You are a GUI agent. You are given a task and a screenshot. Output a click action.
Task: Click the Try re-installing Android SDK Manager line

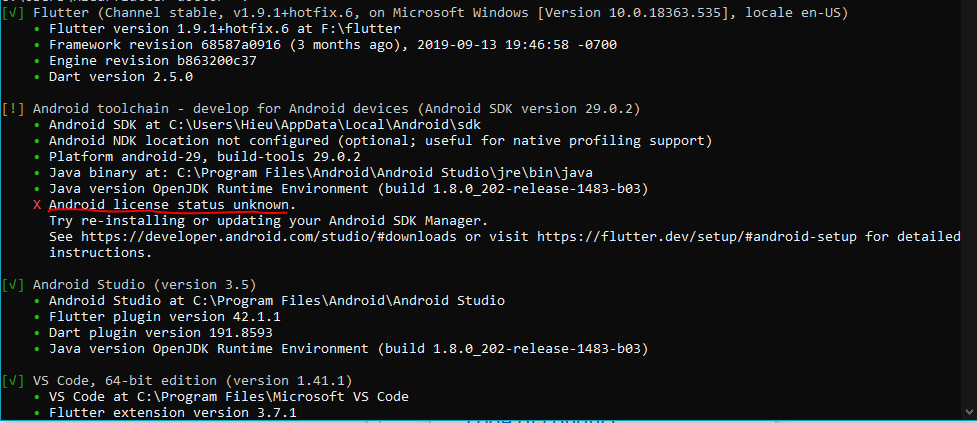(268, 221)
